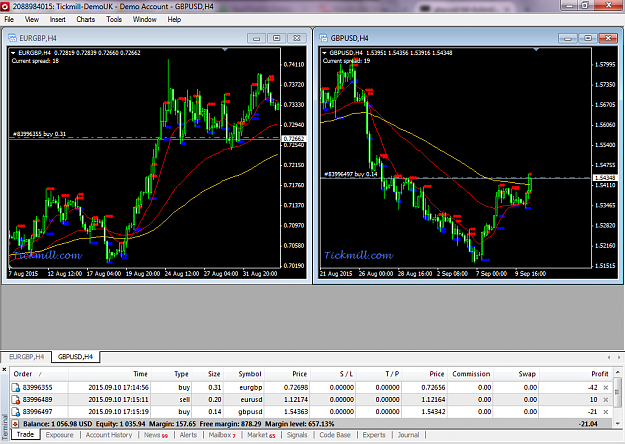Open the View menu

31,20
